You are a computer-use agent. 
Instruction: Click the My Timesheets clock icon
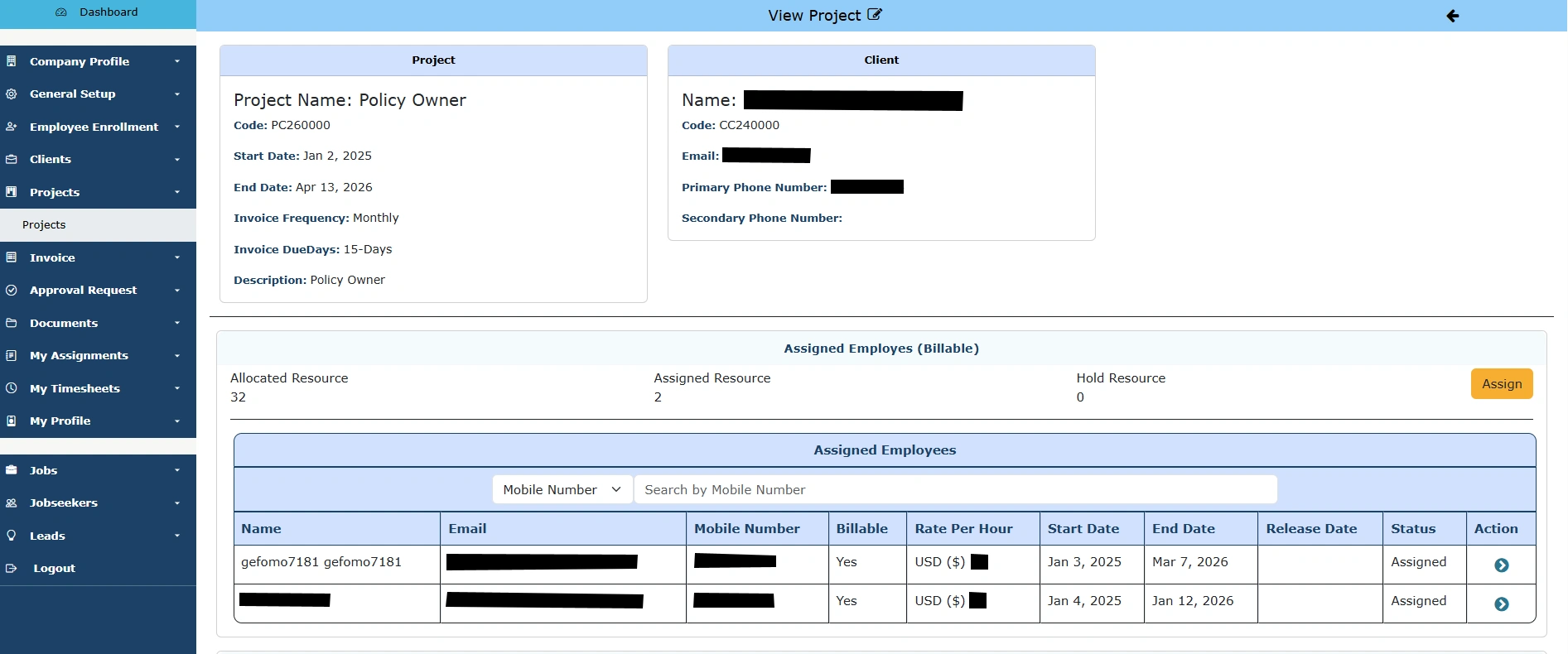pyautogui.click(x=12, y=388)
